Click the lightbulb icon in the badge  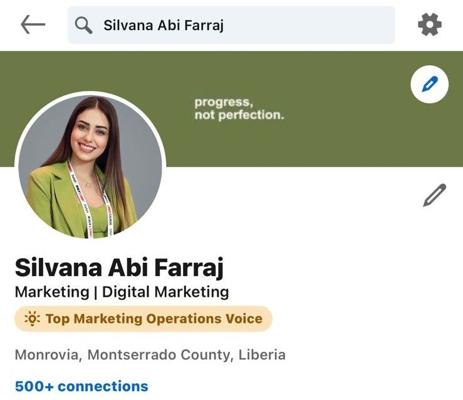tap(32, 318)
